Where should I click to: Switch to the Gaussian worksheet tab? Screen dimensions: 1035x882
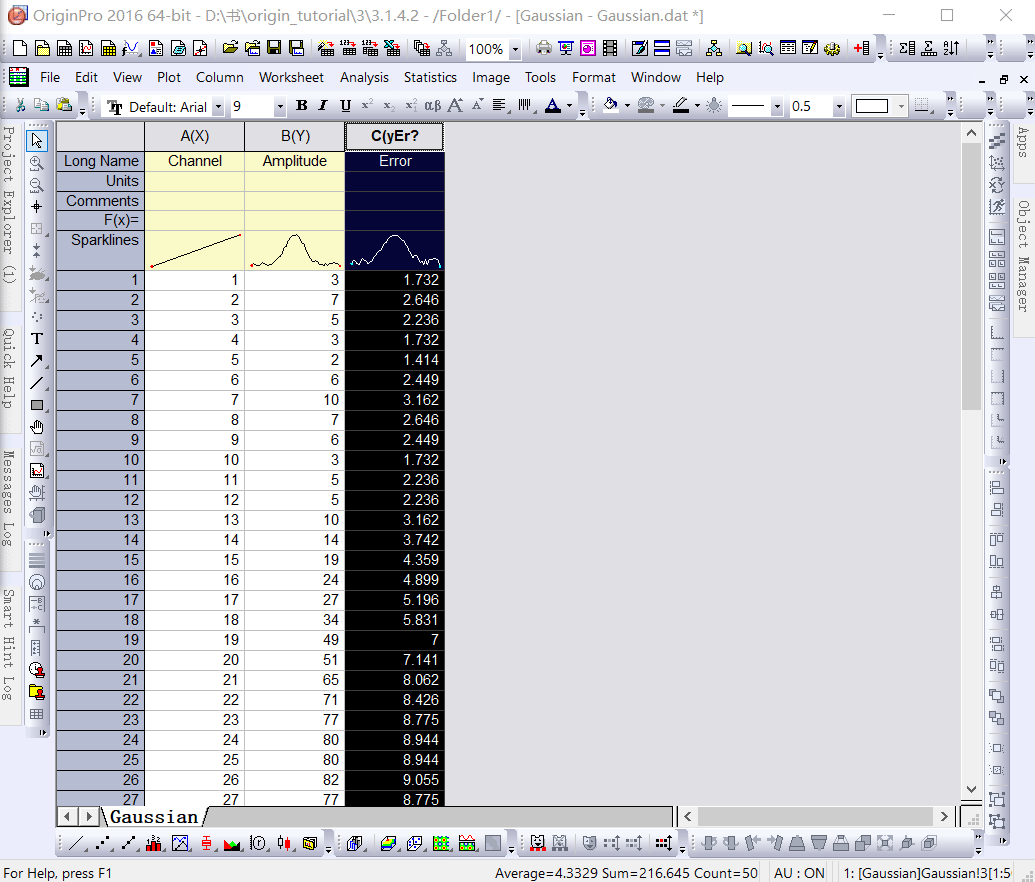point(154,817)
